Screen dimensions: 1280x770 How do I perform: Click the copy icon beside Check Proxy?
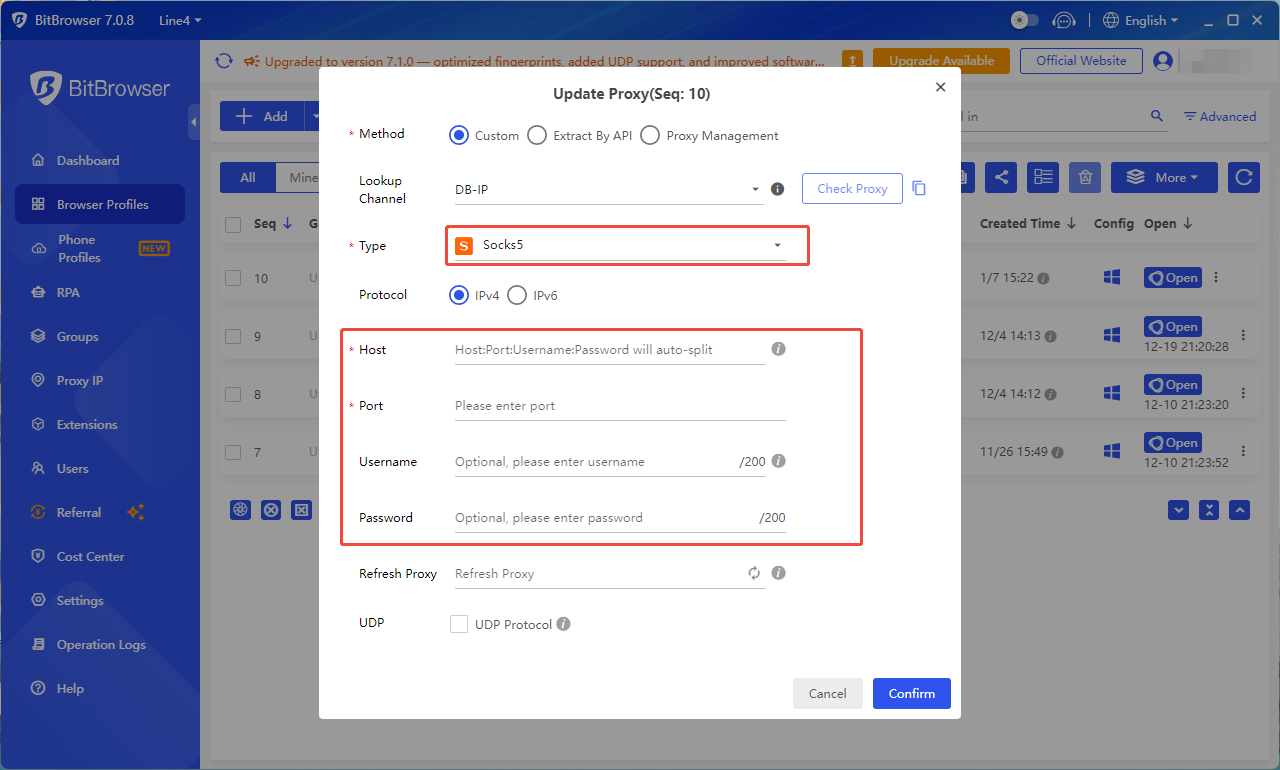click(x=919, y=189)
